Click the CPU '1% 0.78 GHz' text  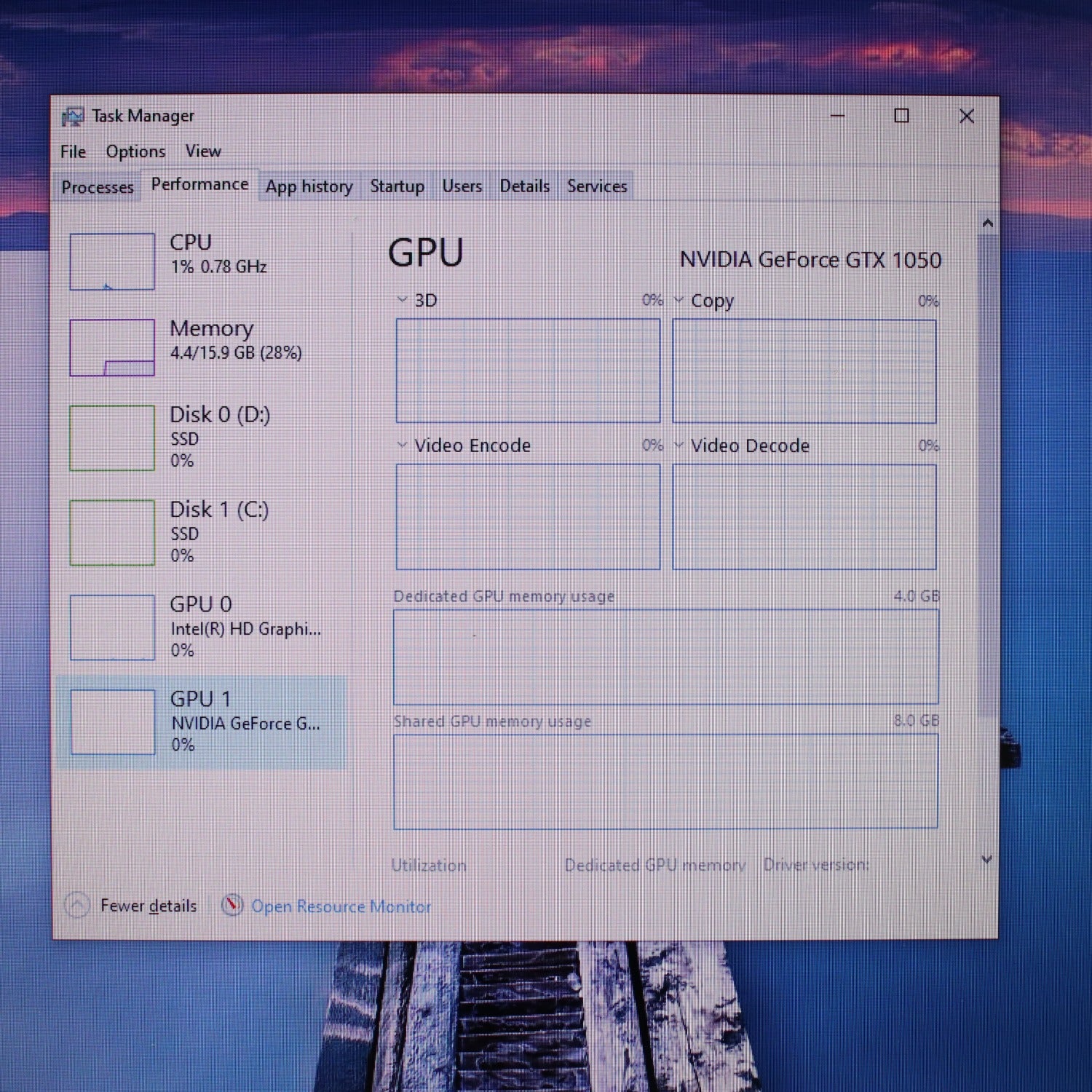219,266
